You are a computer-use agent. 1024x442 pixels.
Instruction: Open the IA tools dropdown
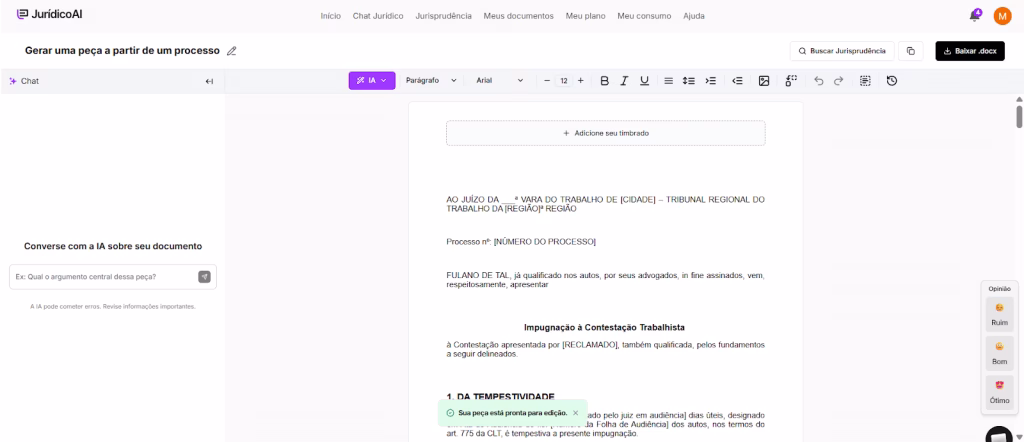click(x=372, y=81)
